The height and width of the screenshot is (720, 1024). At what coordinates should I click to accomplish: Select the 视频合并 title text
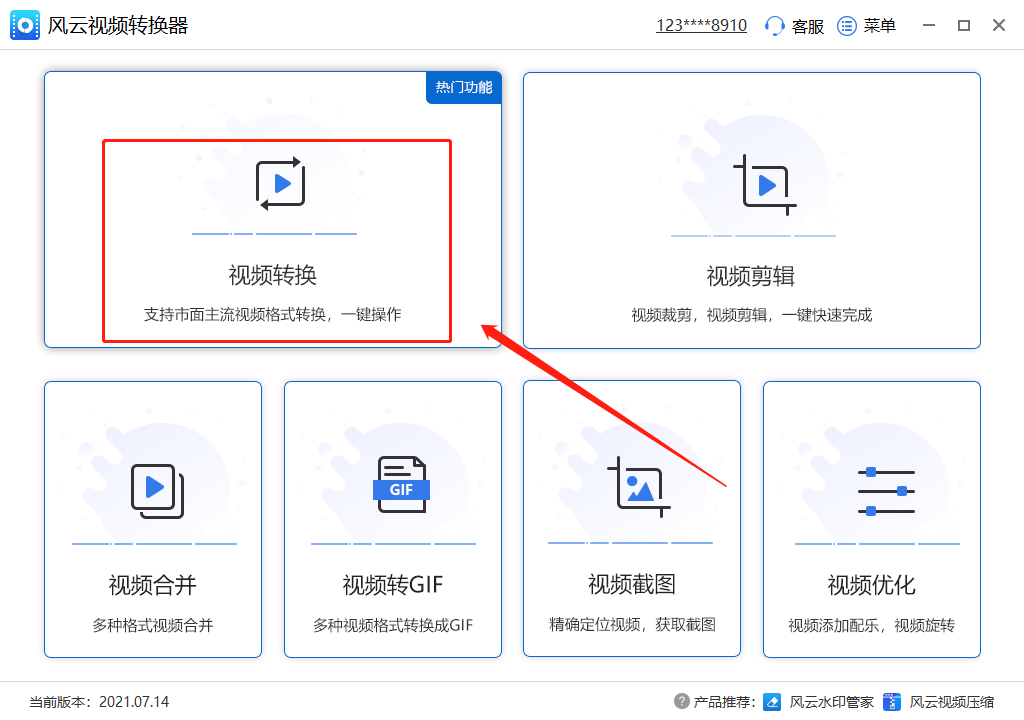point(152,585)
